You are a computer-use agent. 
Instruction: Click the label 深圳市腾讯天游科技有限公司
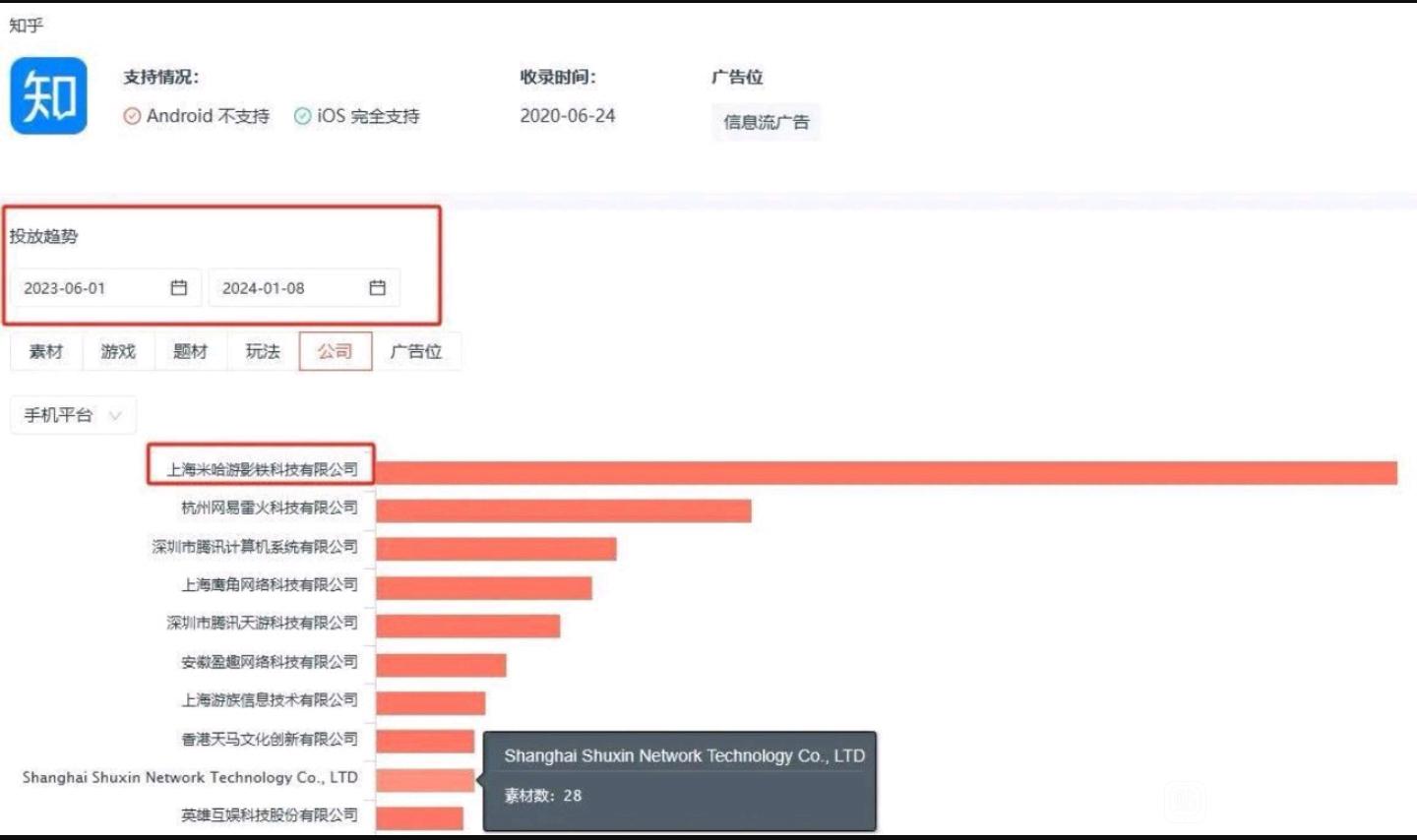tap(262, 623)
